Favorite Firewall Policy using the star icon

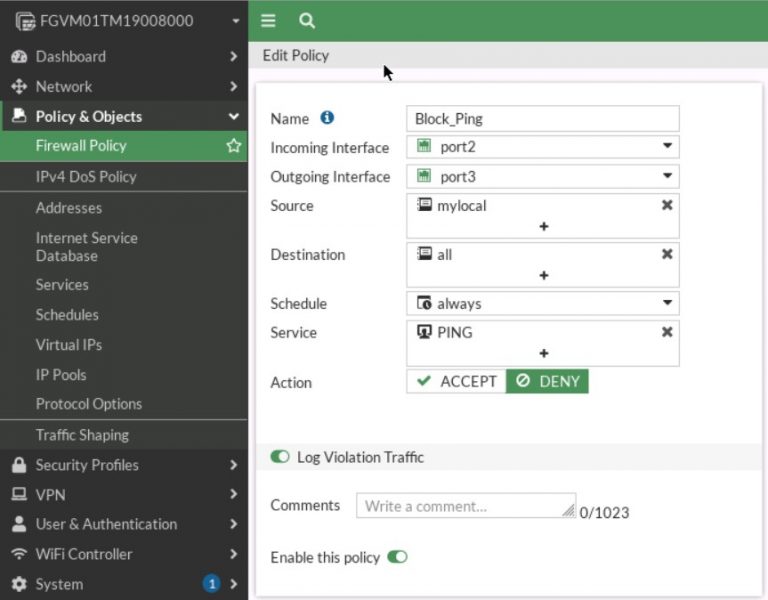[x=233, y=146]
